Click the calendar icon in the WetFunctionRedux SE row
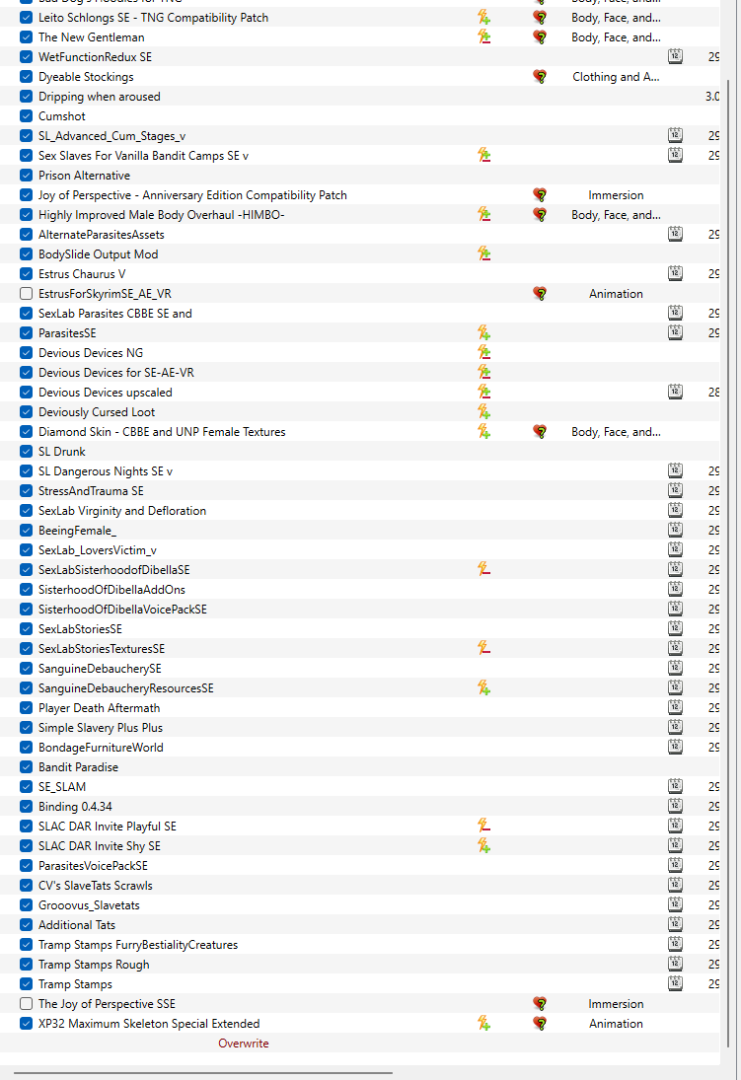The height and width of the screenshot is (1080, 741). (x=676, y=56)
